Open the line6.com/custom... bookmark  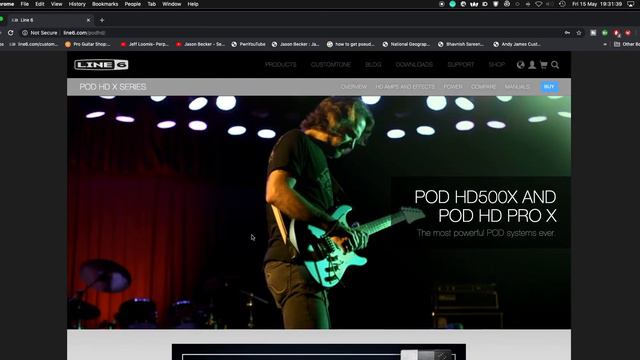[34, 44]
